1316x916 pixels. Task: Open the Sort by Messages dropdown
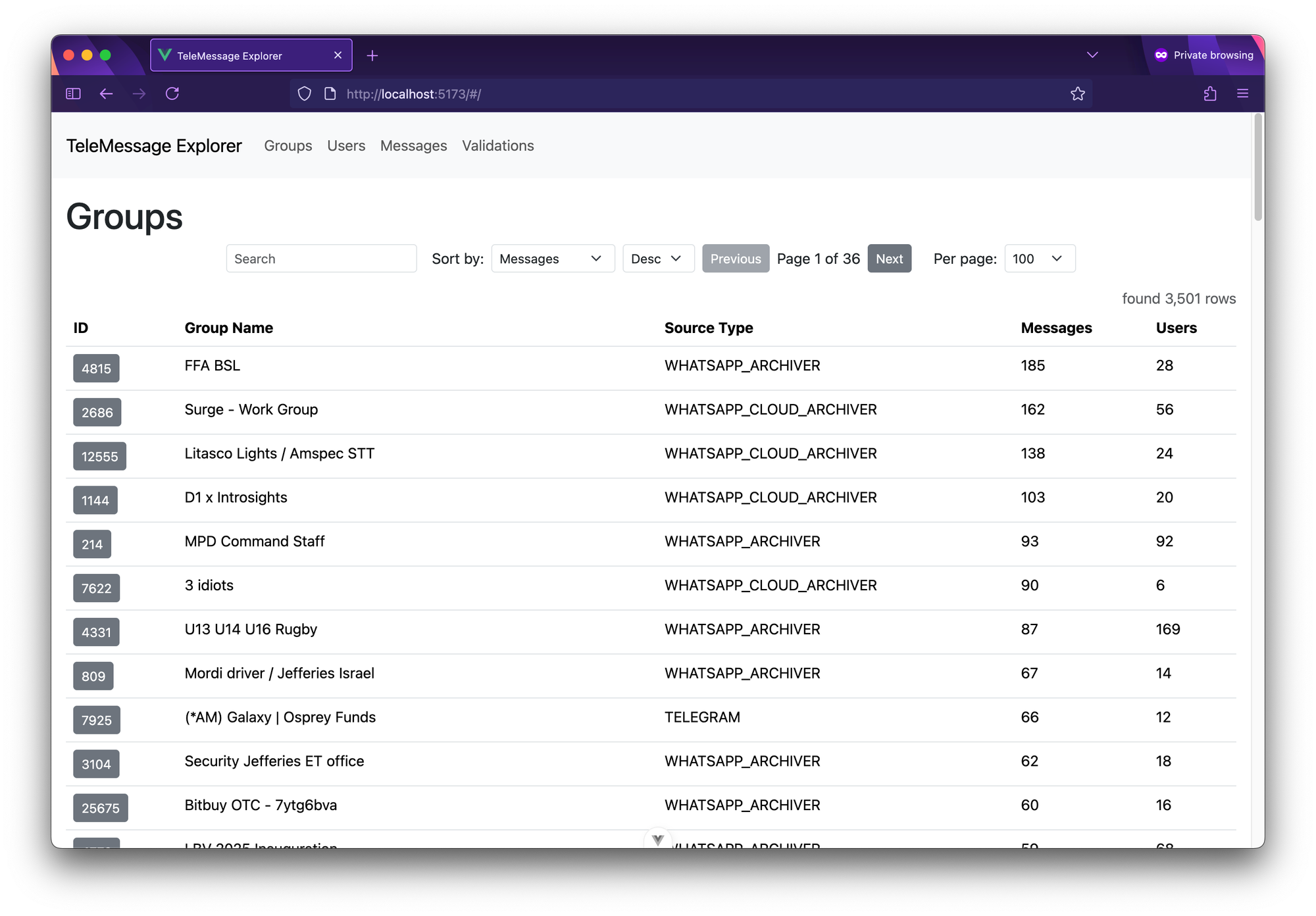(x=552, y=259)
